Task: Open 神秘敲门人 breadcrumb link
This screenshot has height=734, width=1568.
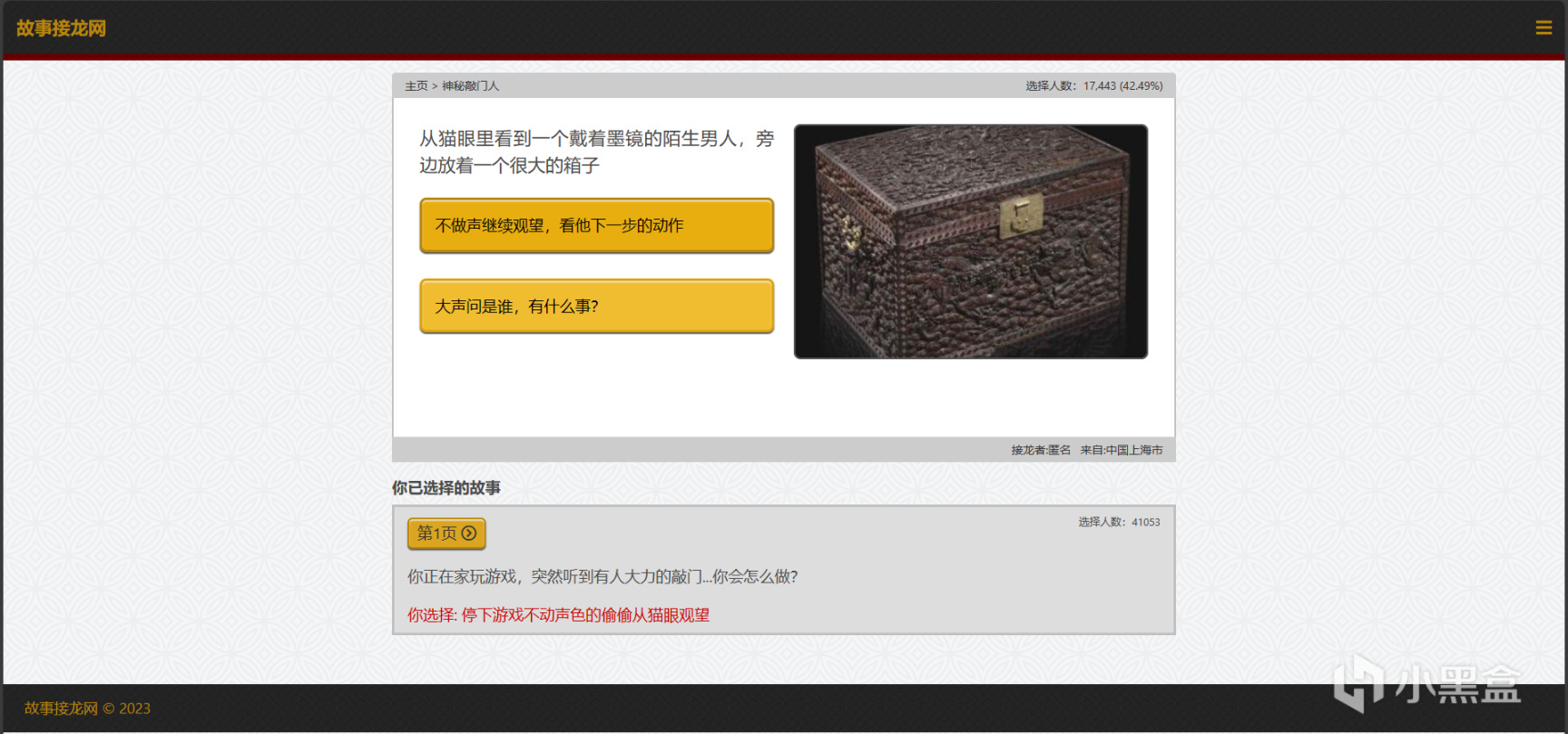Action: point(470,86)
